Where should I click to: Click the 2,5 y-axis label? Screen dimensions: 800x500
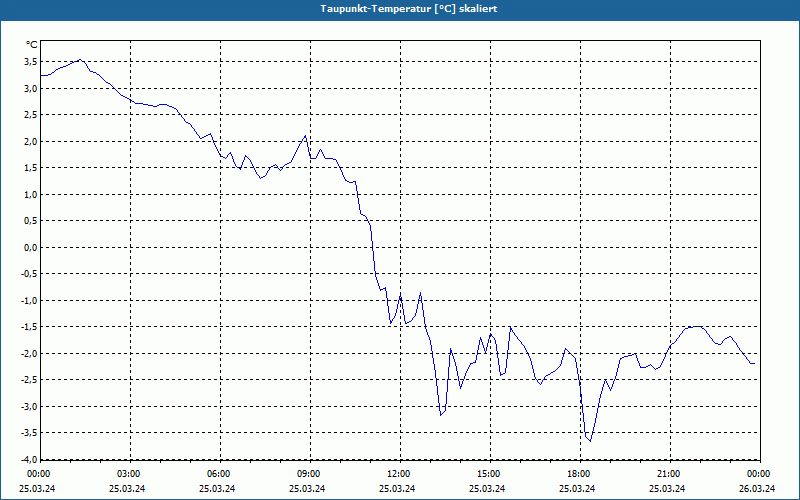(x=30, y=115)
